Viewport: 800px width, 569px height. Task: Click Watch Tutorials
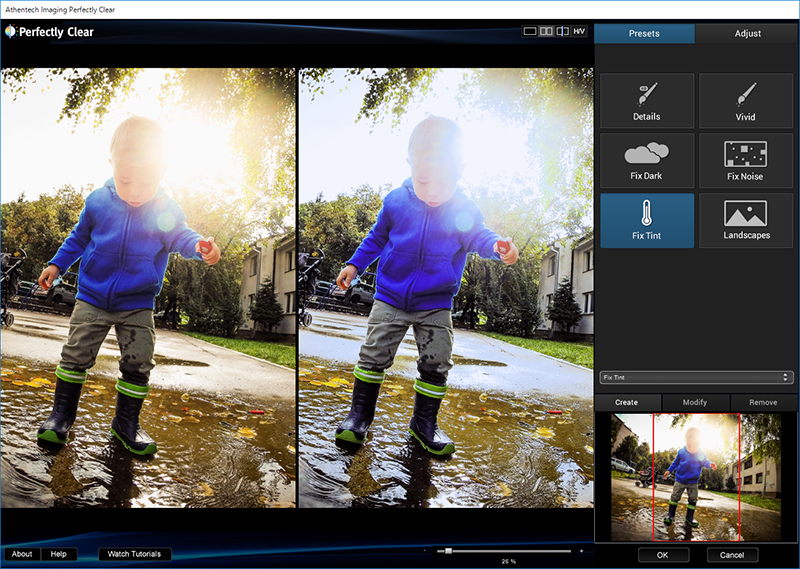click(x=134, y=554)
